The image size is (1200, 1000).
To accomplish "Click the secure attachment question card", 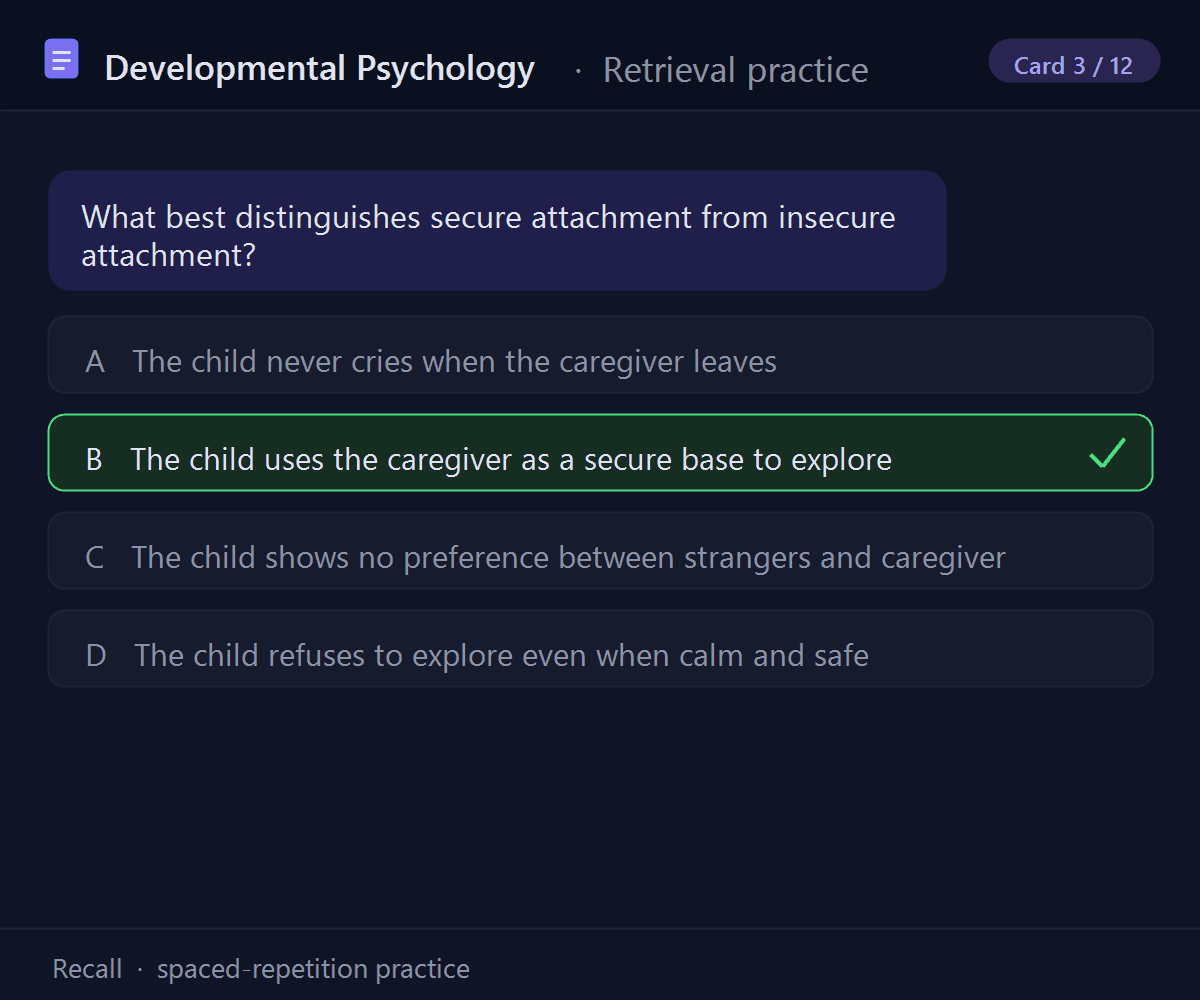I will tap(497, 231).
